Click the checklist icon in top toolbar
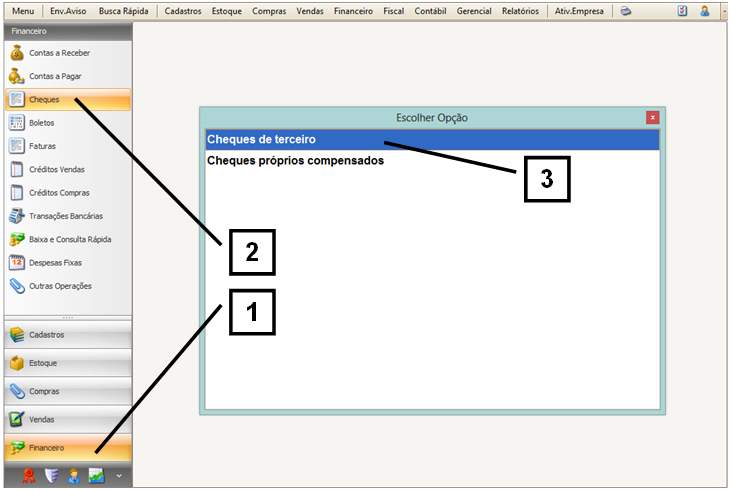The height and width of the screenshot is (490, 732). [682, 11]
